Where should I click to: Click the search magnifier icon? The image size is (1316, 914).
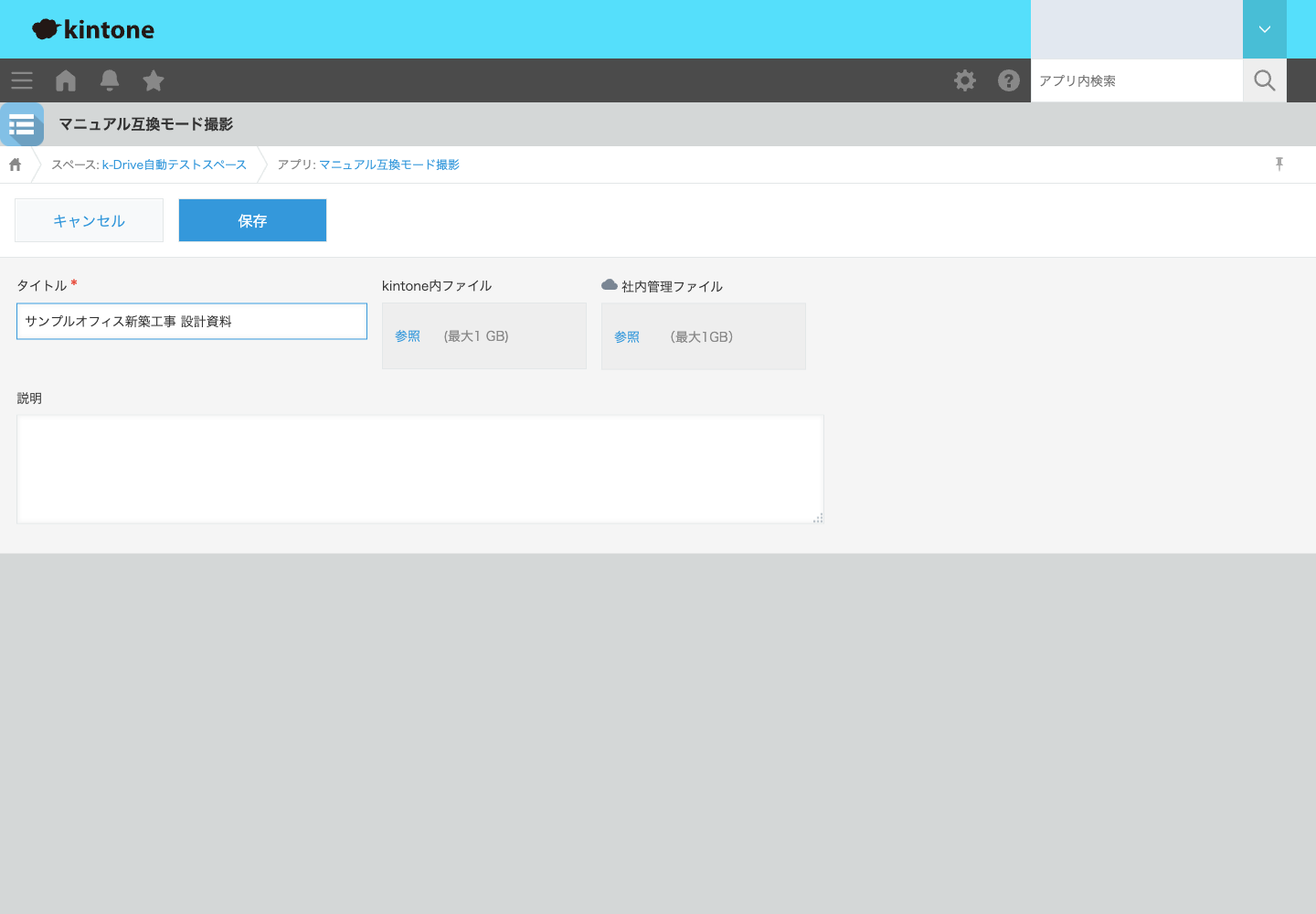click(1265, 80)
